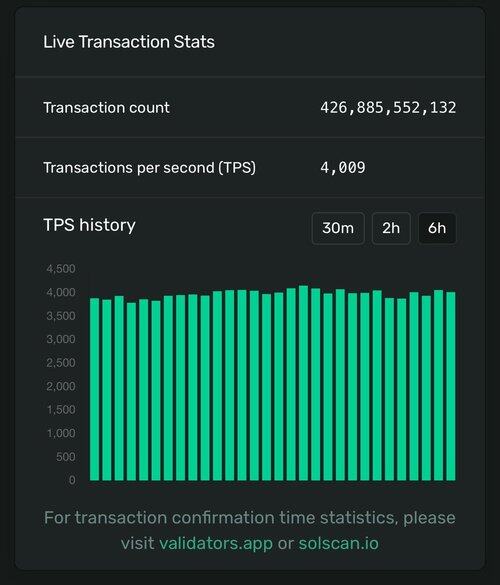Click the Live Transaction Stats heading

point(129,42)
